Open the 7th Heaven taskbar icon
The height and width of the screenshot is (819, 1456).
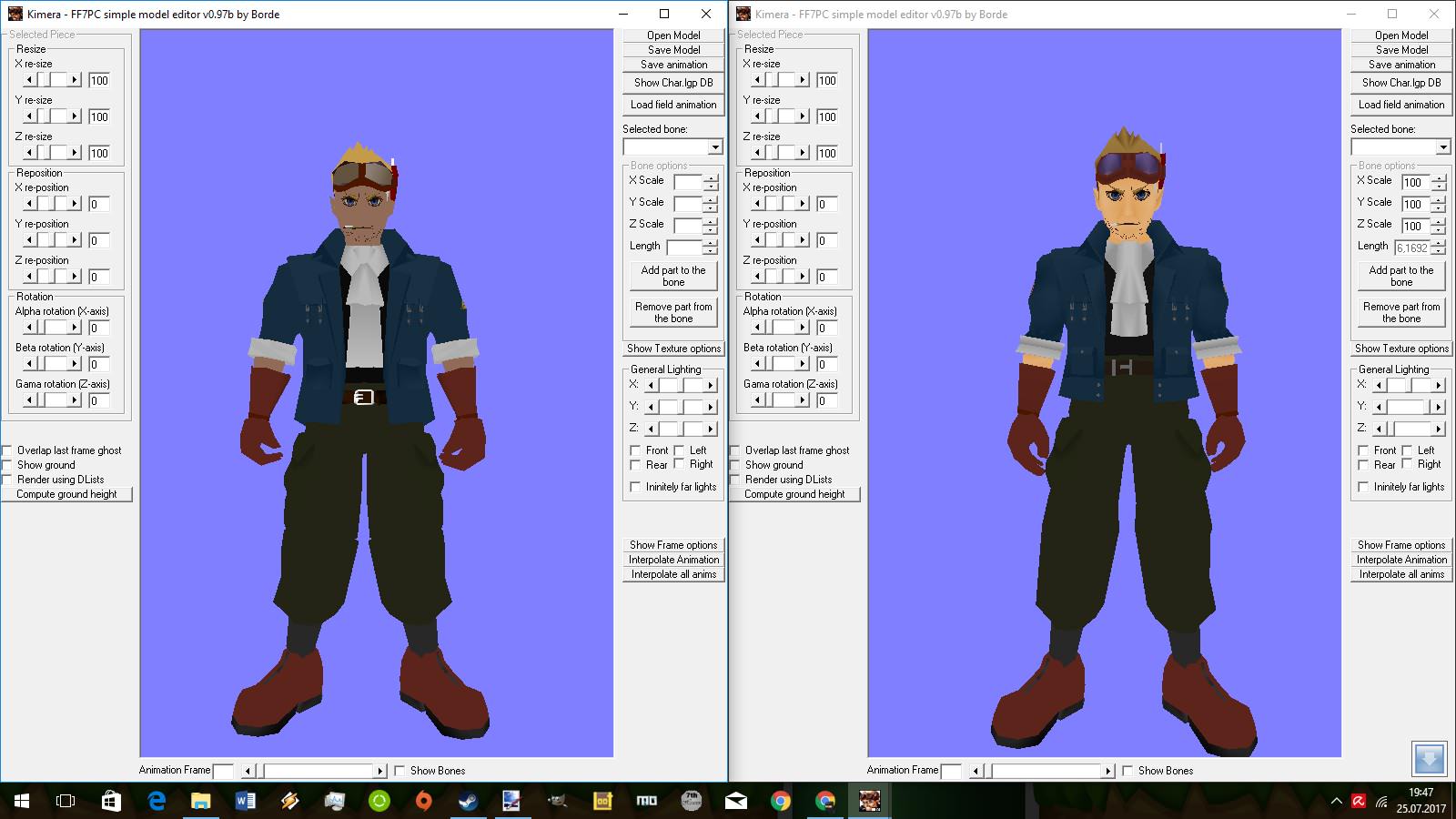pyautogui.click(x=692, y=801)
